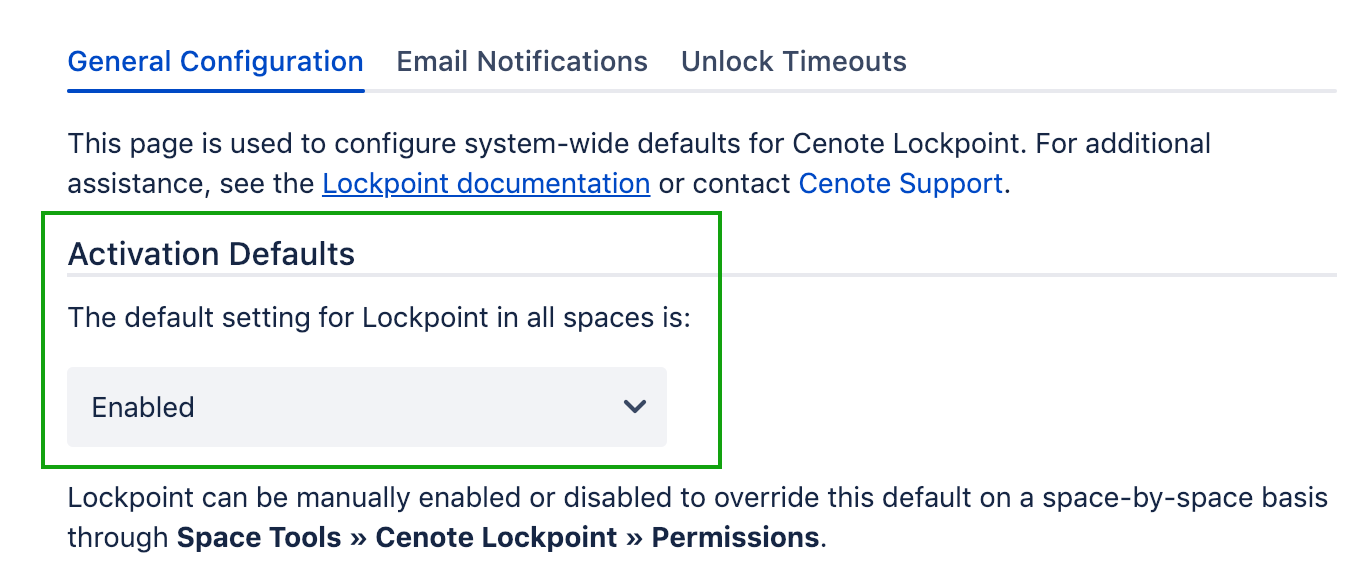Click the bold 'Permissions' text

coord(735,538)
